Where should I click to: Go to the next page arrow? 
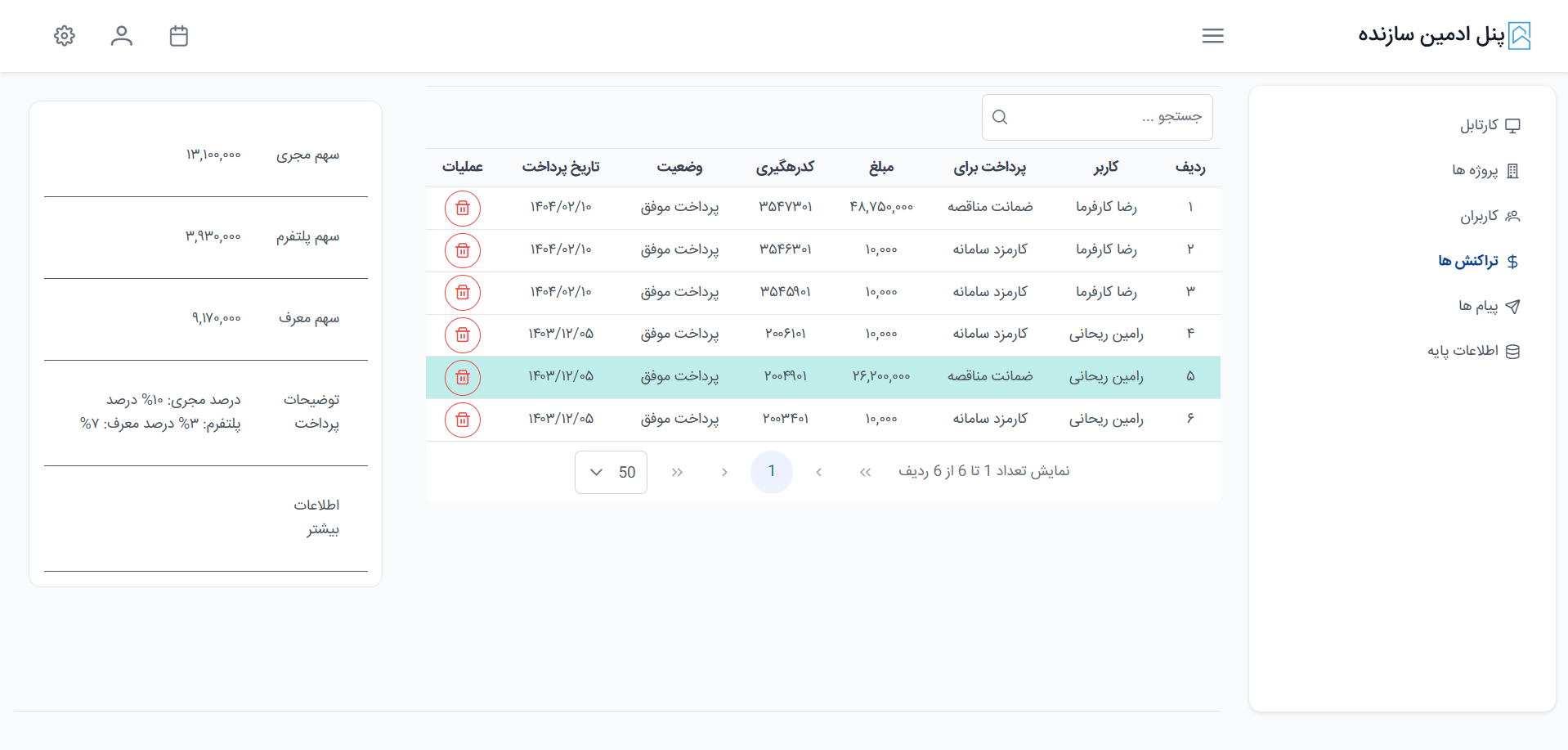[x=724, y=472]
